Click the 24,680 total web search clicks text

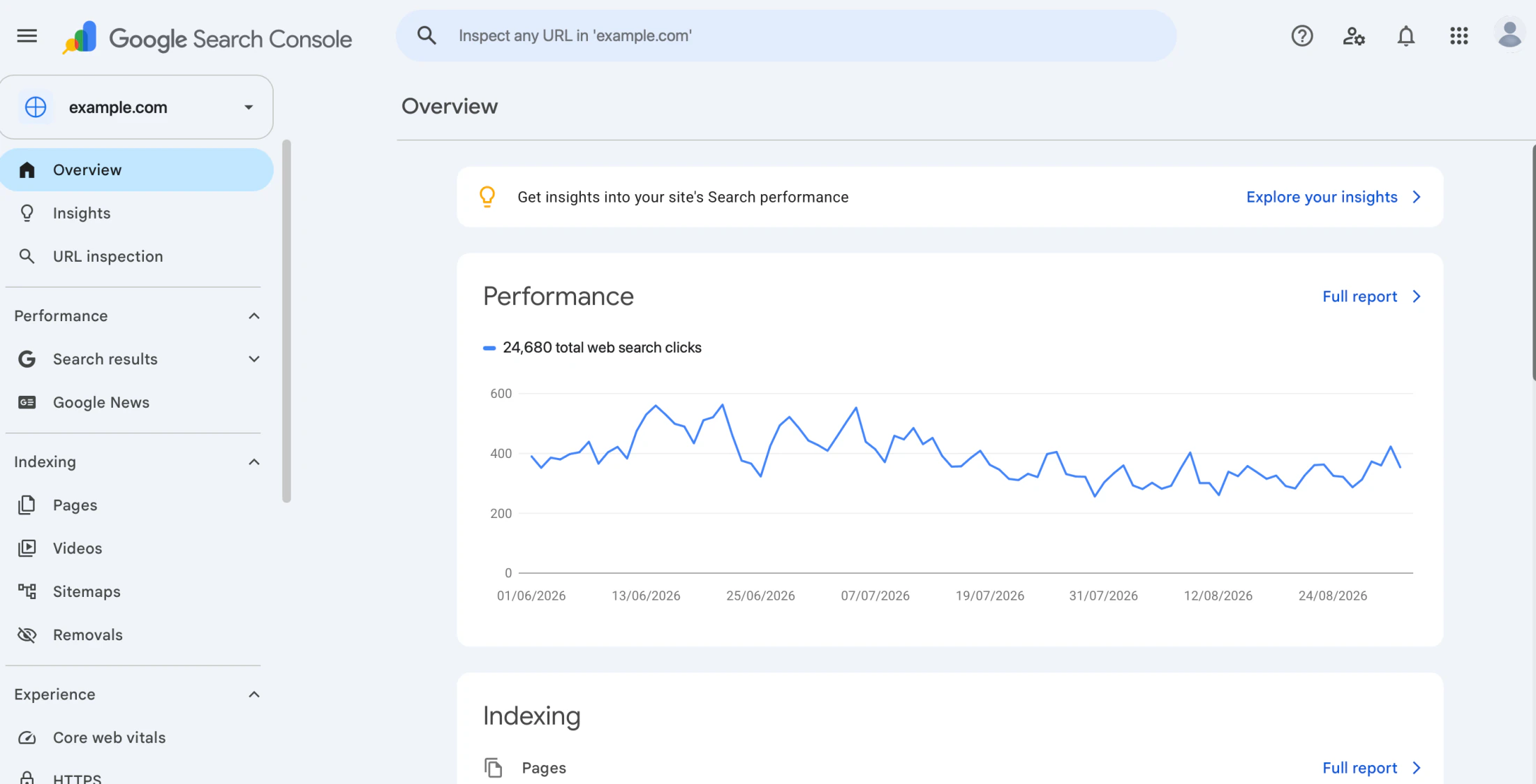602,348
